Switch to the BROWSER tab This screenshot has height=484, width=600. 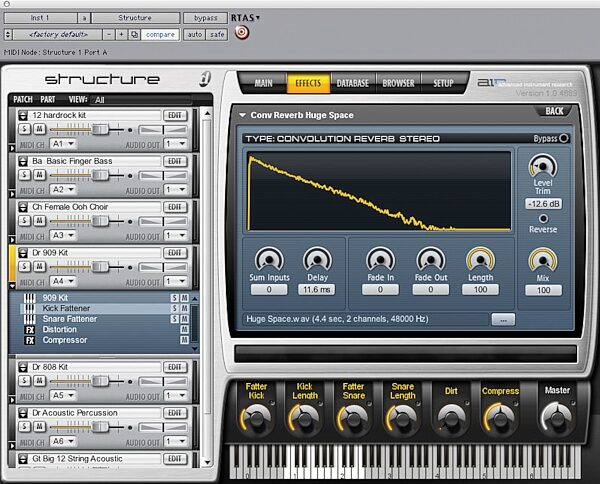398,83
